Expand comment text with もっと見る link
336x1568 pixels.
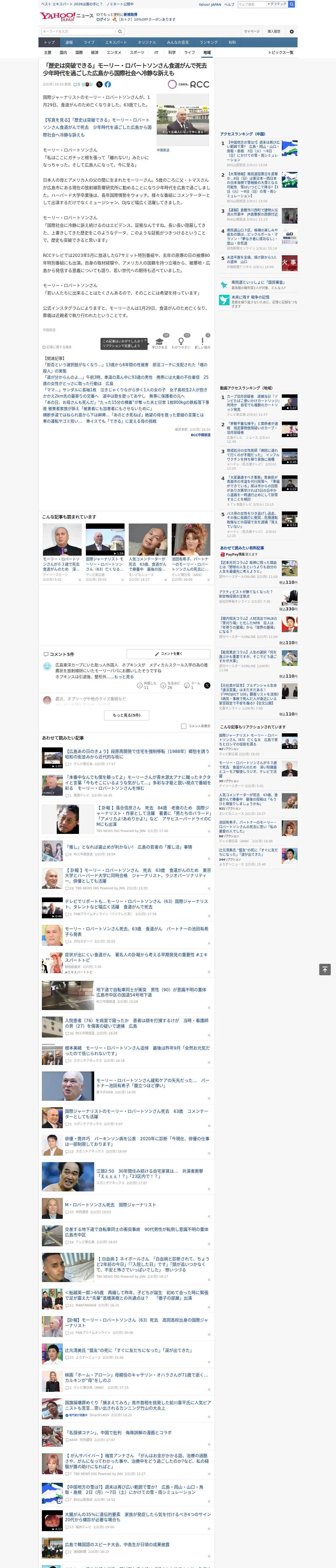pyautogui.click(x=124, y=677)
